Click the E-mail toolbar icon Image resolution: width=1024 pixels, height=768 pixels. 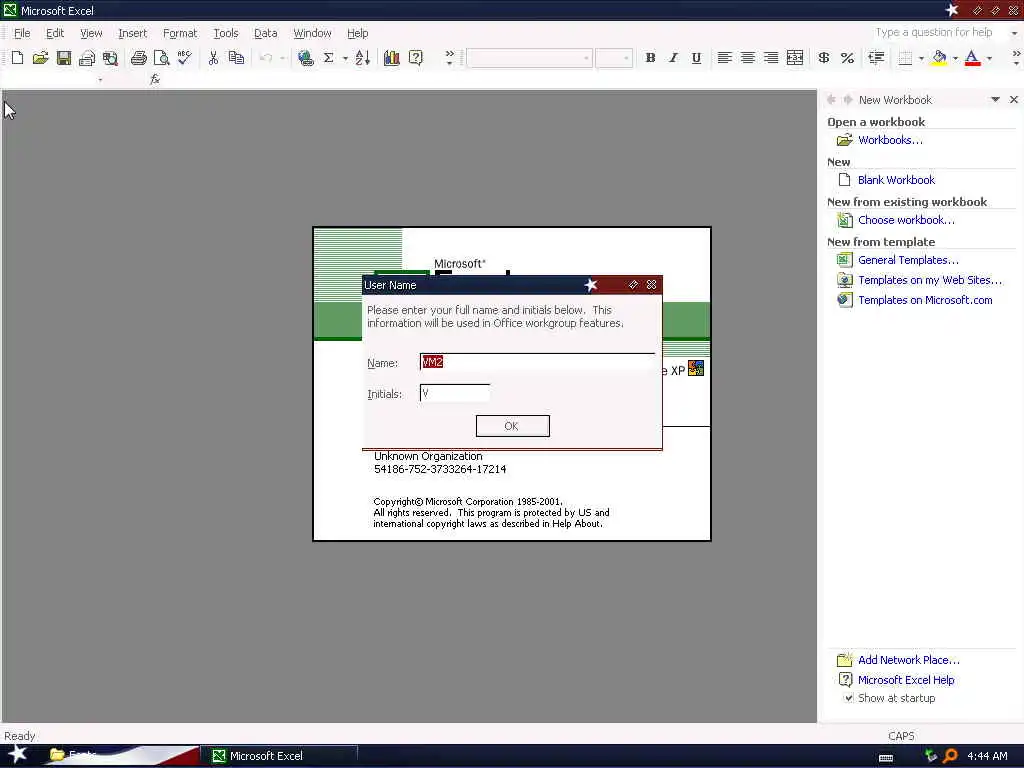(87, 58)
